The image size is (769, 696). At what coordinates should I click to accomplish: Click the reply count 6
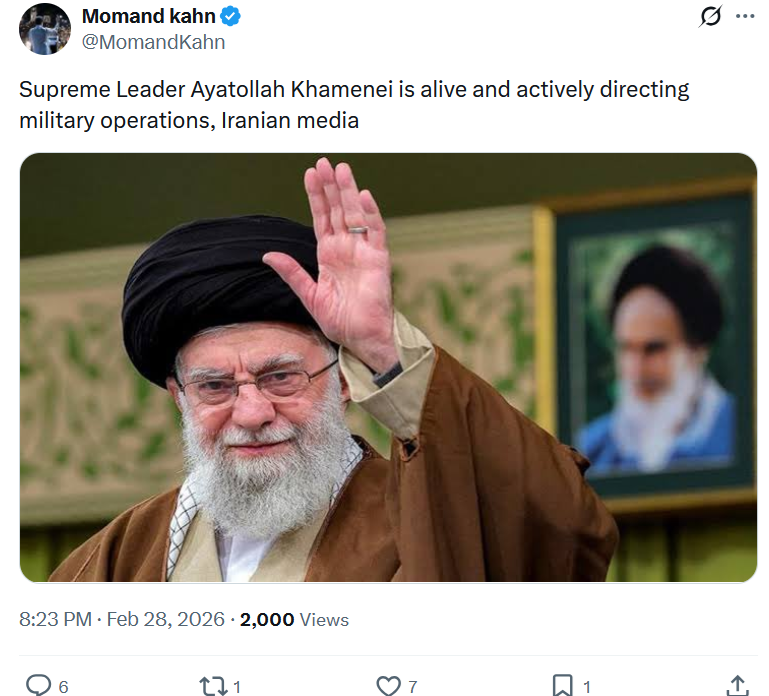63,687
